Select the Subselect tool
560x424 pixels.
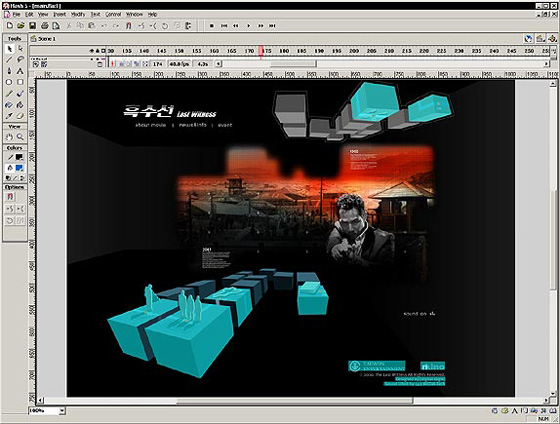[20, 49]
